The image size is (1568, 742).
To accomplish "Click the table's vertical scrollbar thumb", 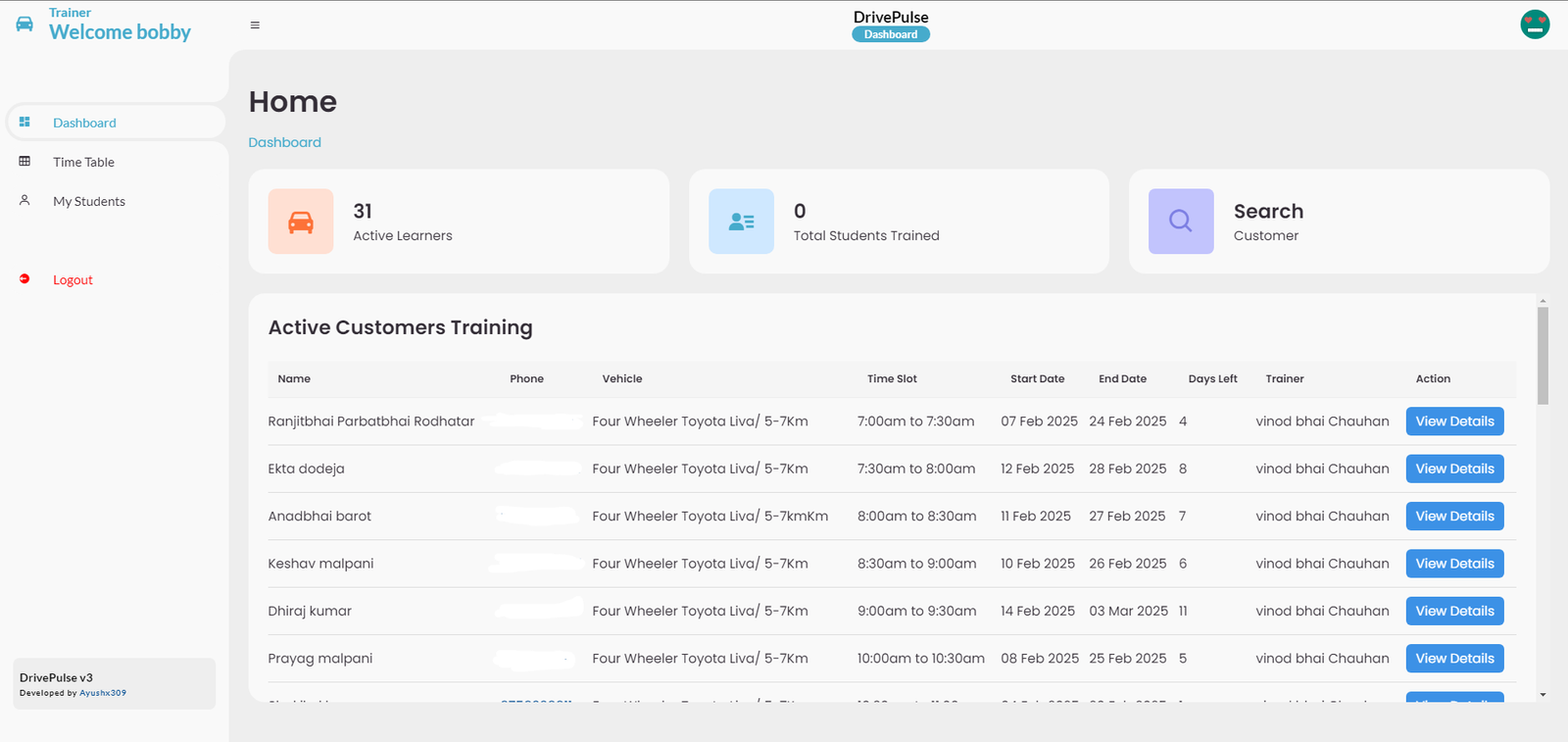I will 1543,355.
